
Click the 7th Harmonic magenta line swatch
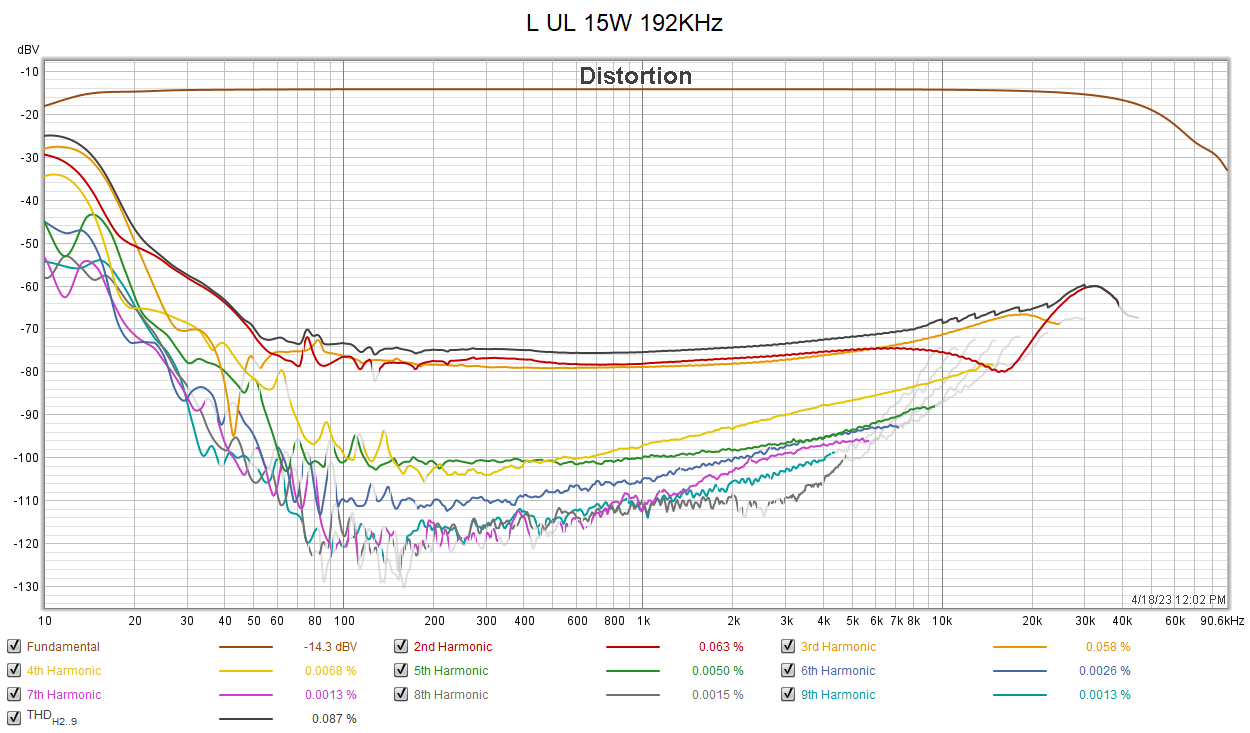pyautogui.click(x=245, y=695)
